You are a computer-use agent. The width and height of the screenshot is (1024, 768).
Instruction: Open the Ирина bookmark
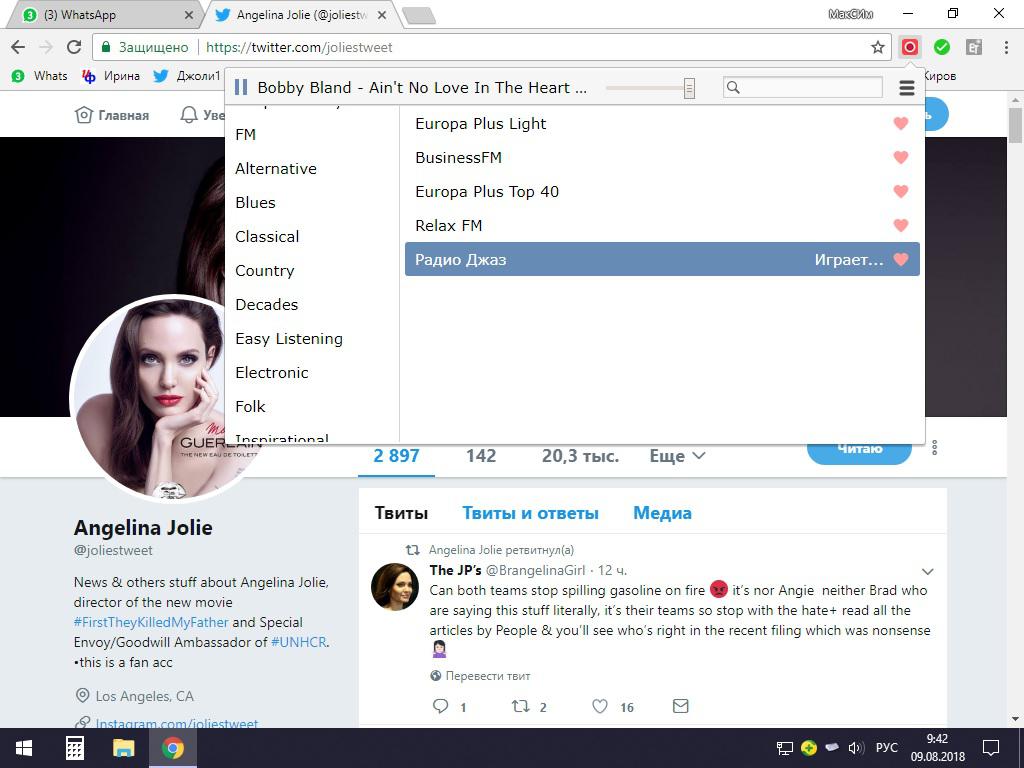pos(111,76)
